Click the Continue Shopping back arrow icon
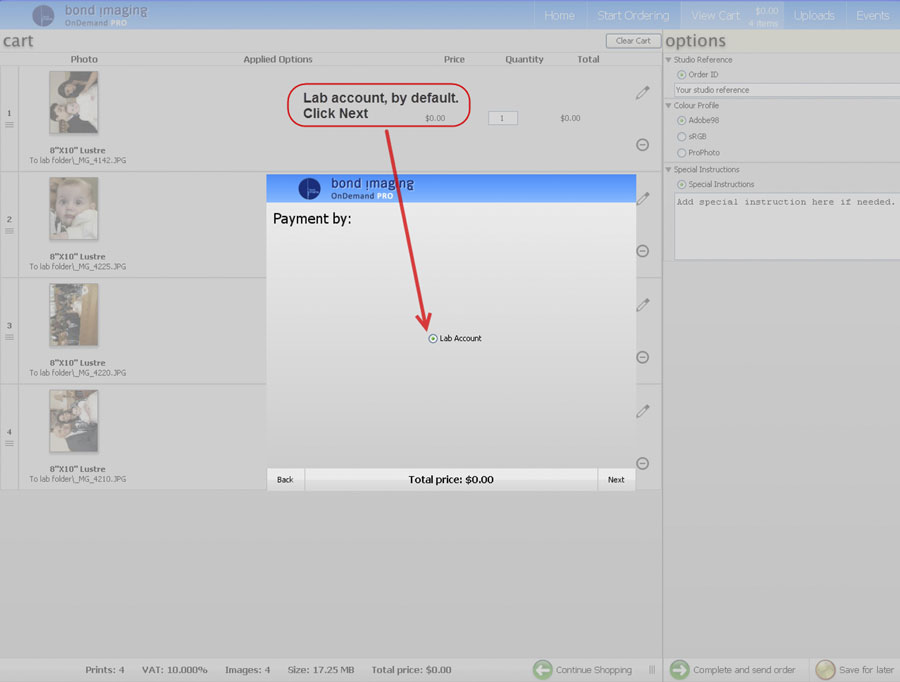The height and width of the screenshot is (682, 900). pos(542,669)
